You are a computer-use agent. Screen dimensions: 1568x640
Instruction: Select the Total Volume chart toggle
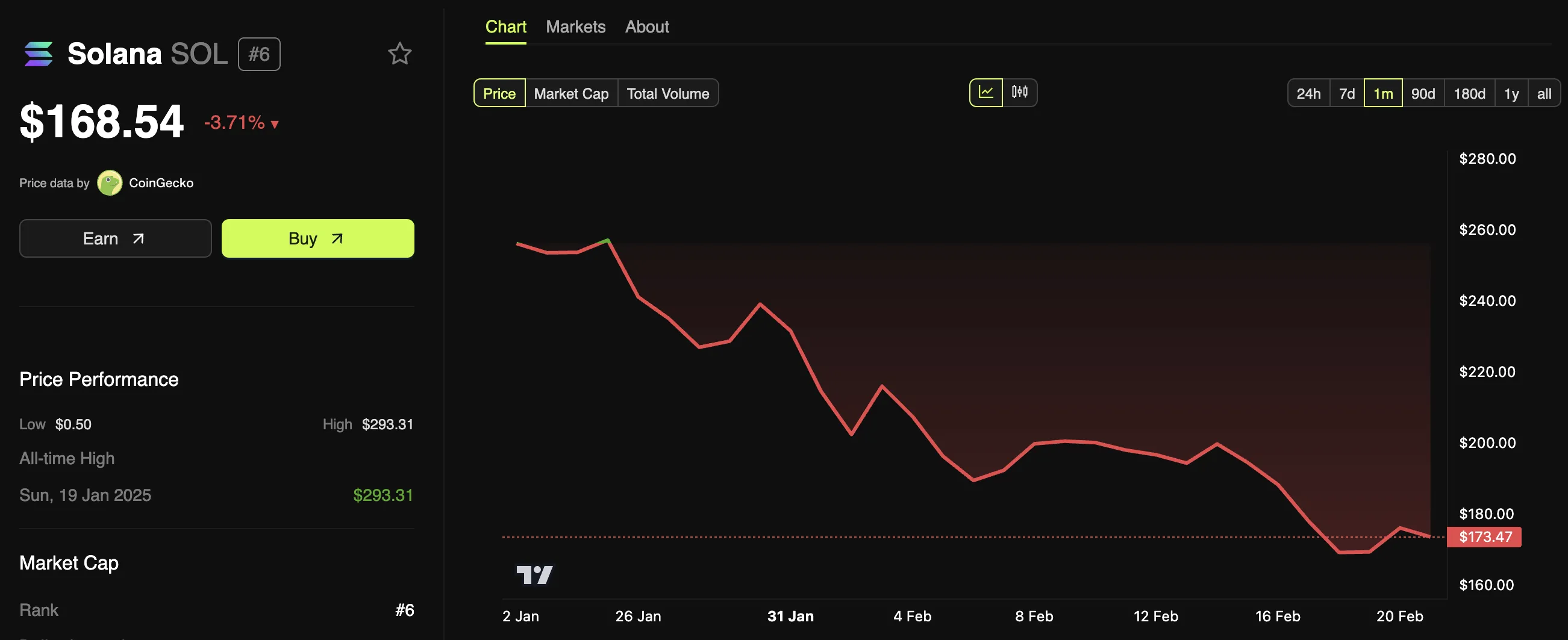click(x=667, y=93)
